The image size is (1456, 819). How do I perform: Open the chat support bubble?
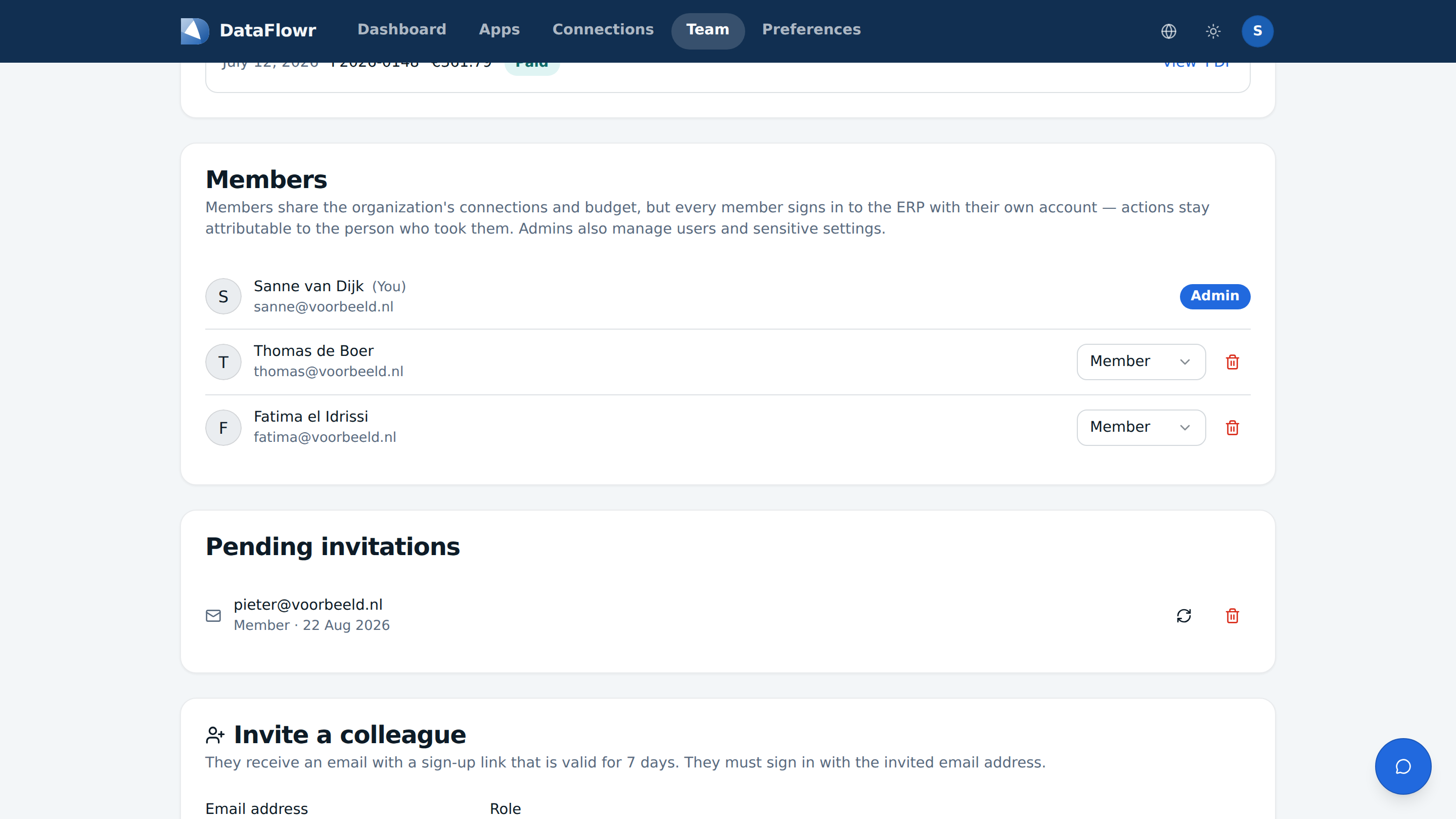point(1403,766)
